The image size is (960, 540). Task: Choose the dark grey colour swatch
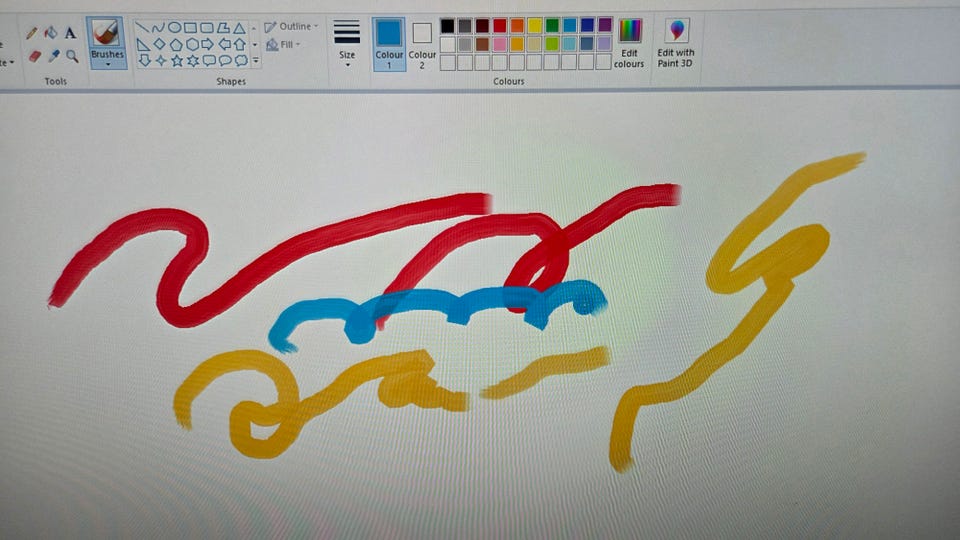pyautogui.click(x=465, y=26)
